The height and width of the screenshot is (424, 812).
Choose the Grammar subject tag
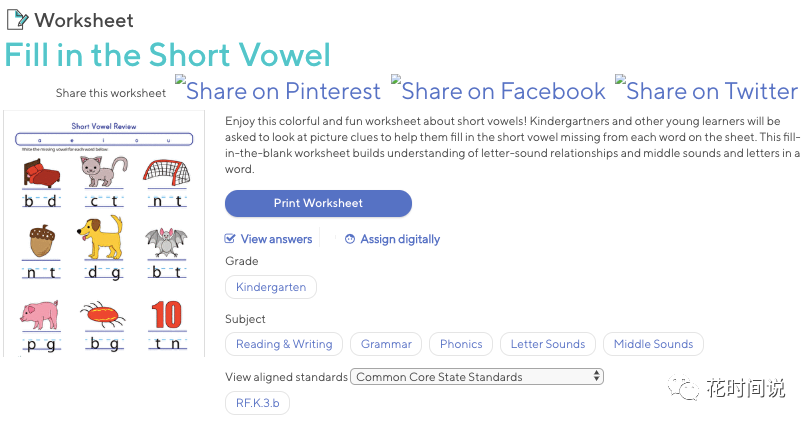click(386, 344)
